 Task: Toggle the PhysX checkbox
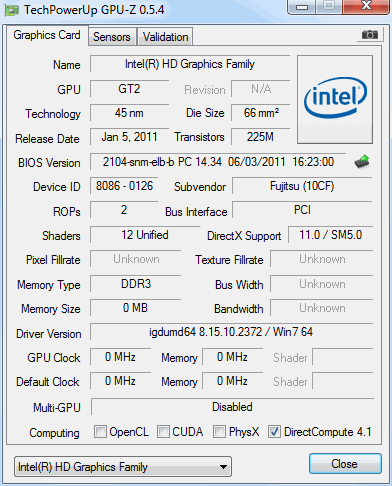point(219,431)
